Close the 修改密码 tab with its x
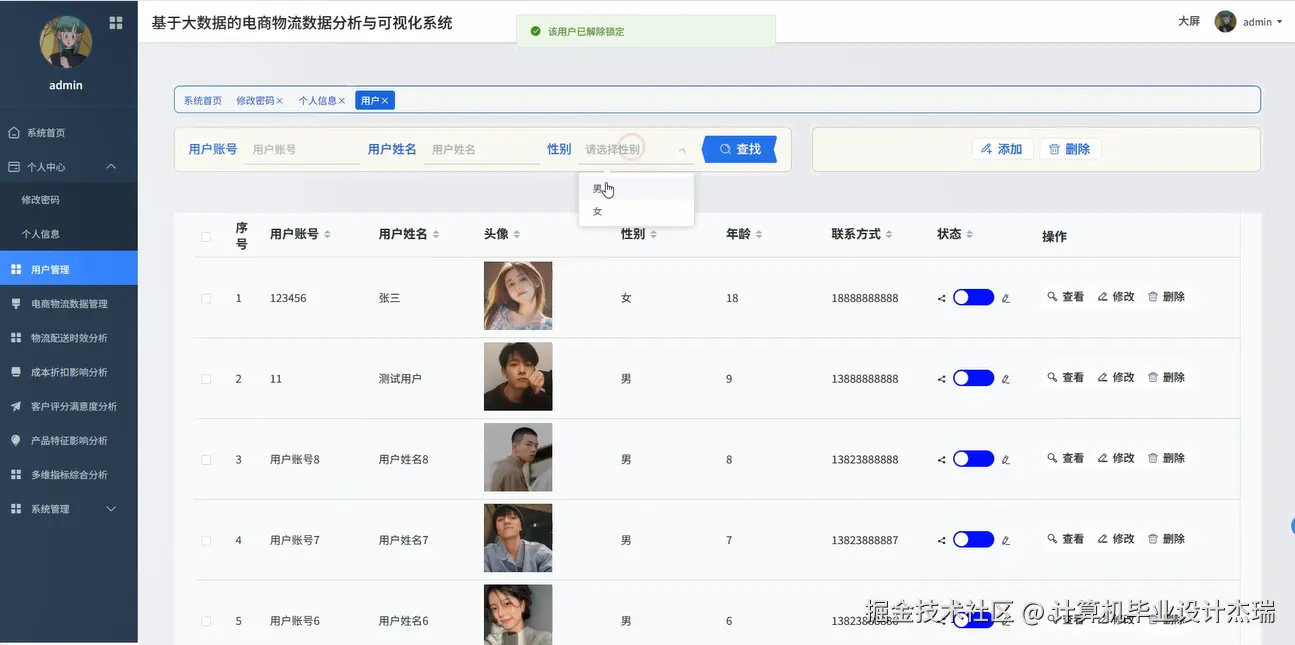1295x645 pixels. coord(280,101)
